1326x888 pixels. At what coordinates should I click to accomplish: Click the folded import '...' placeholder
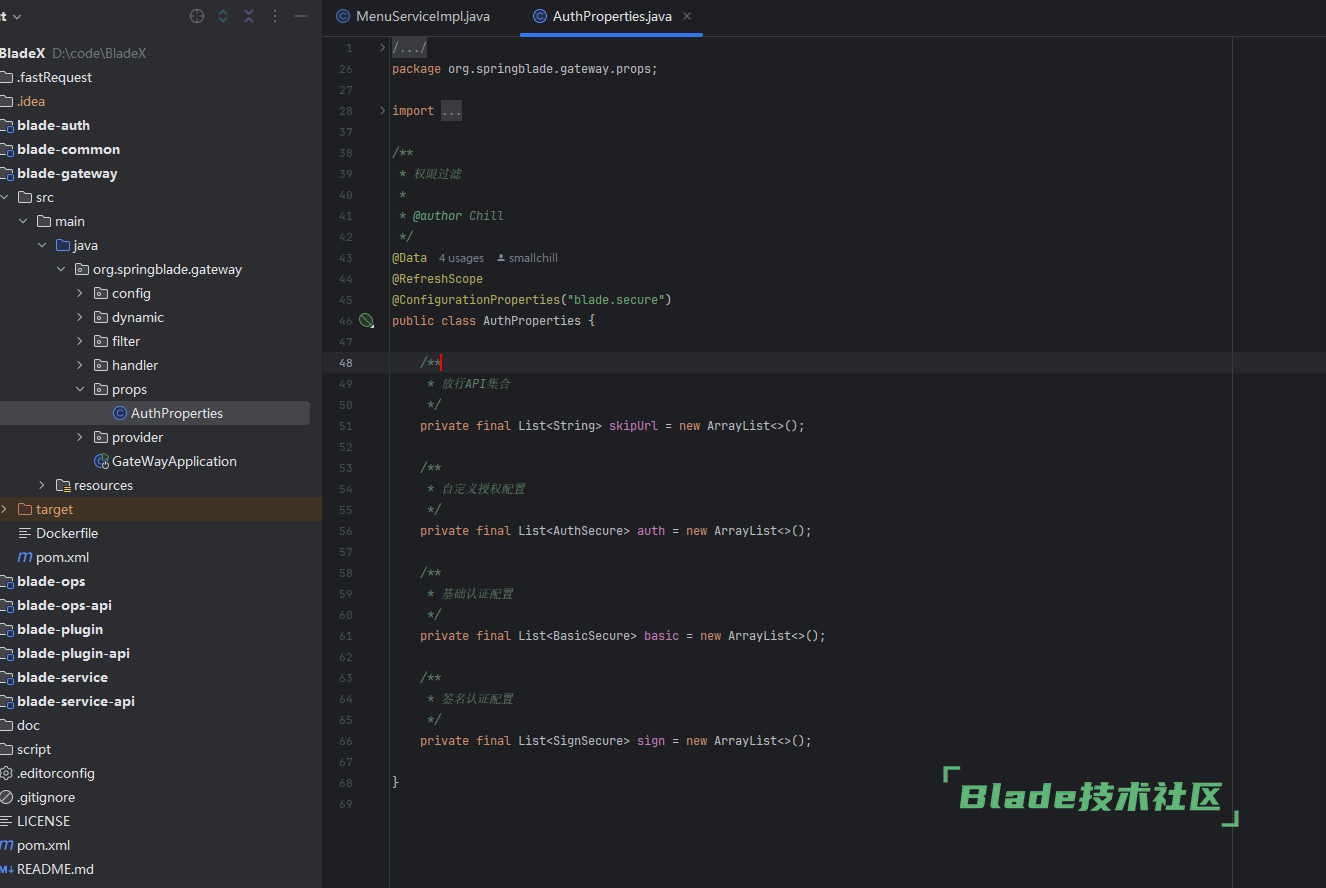[451, 111]
